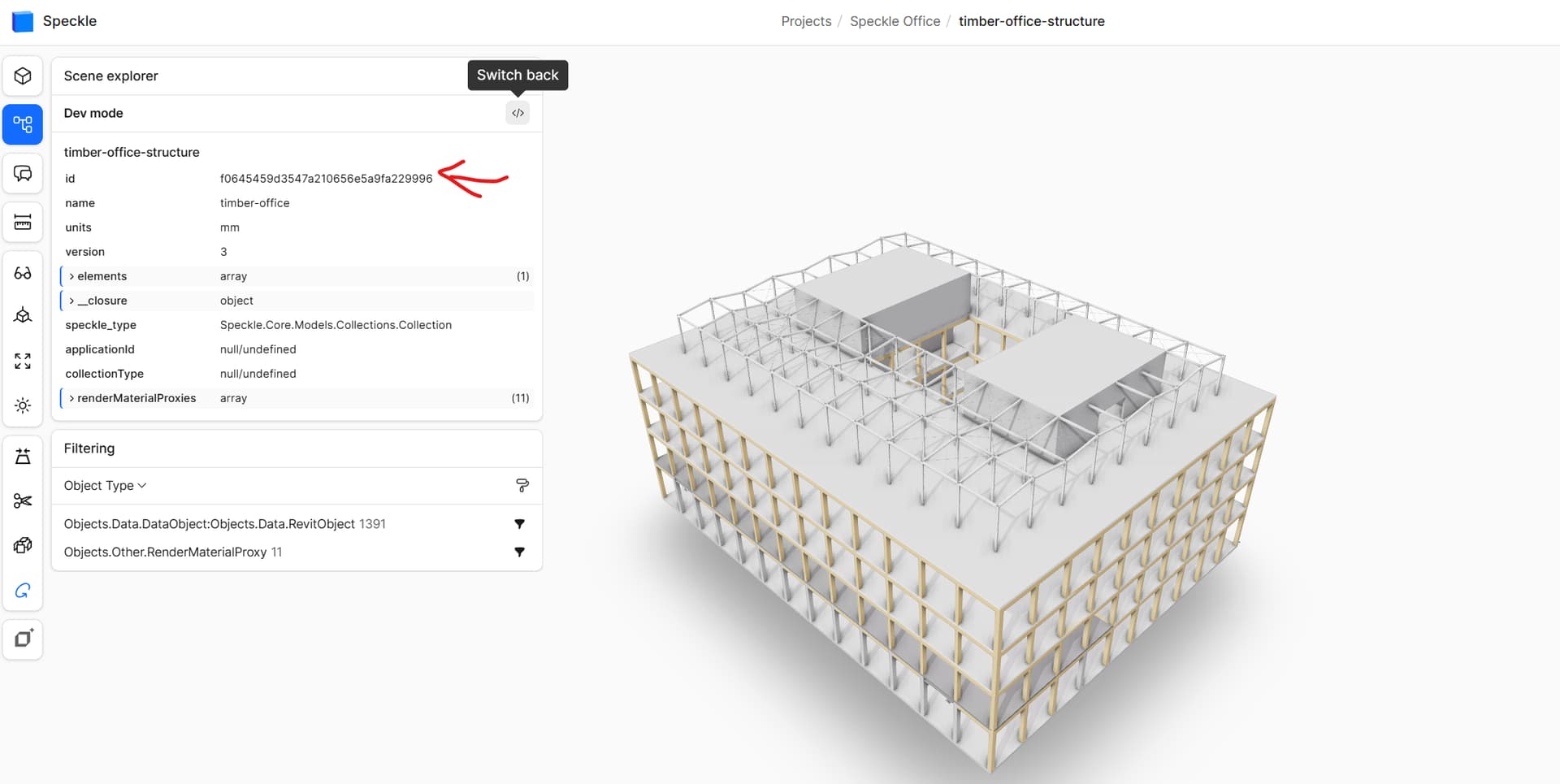The height and width of the screenshot is (784, 1560).
Task: Click the camera perspective icon below the sun icon
Action: 23,457
